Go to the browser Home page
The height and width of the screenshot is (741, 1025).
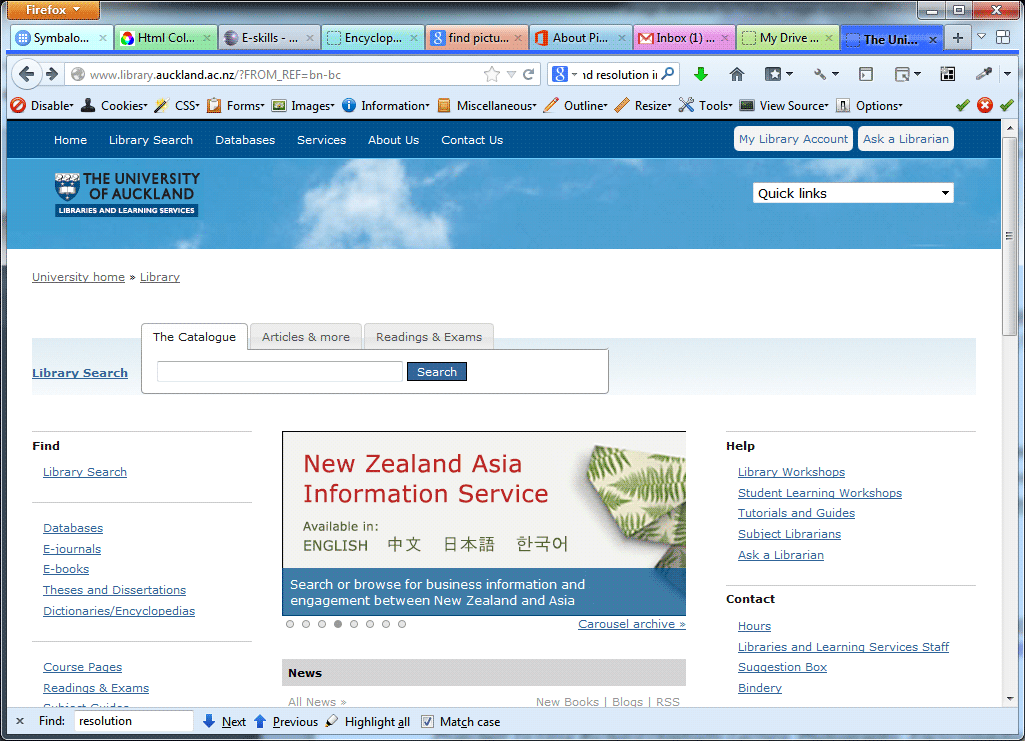point(737,74)
